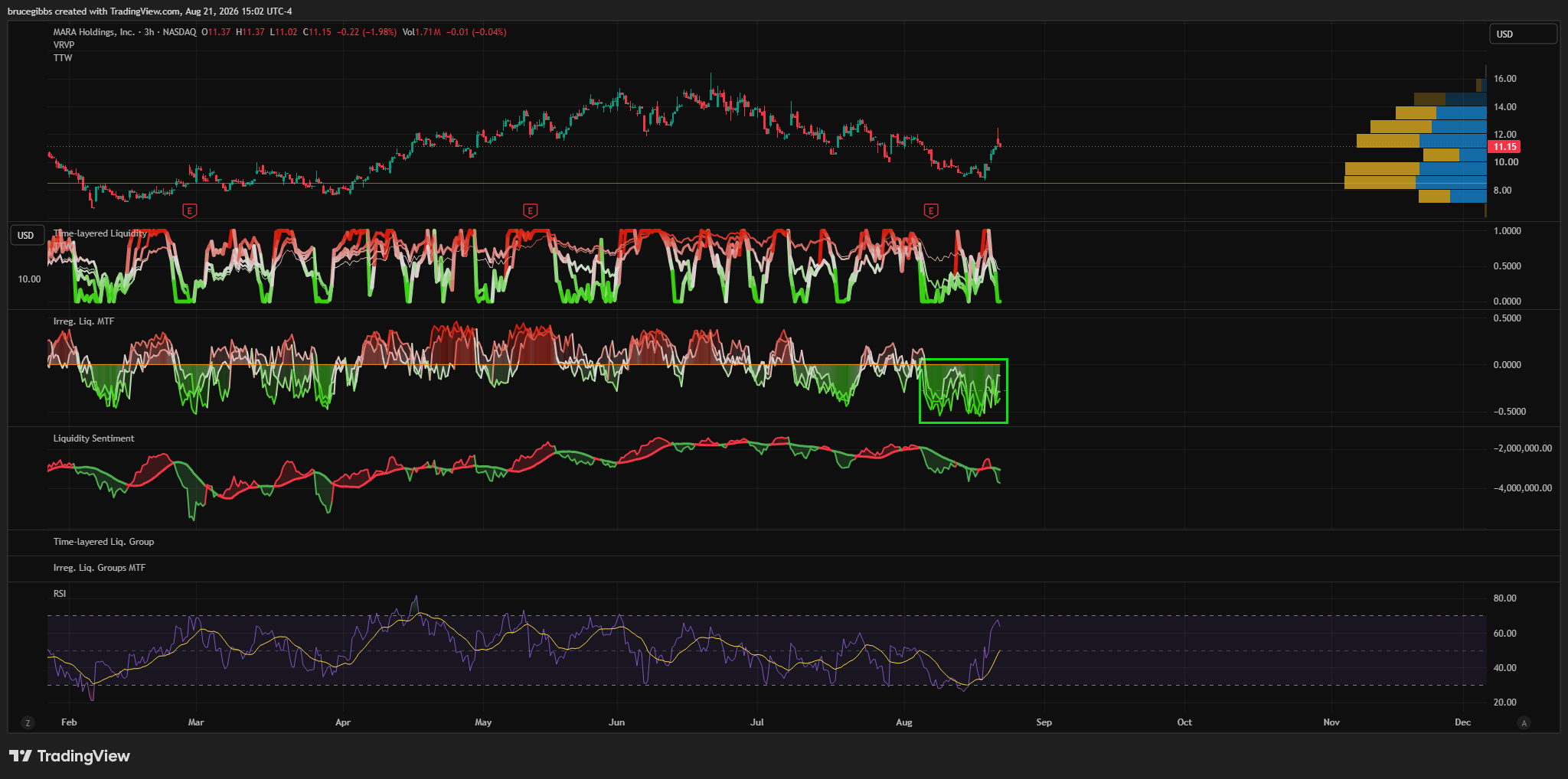Click the Mar label on time axis
The width and height of the screenshot is (1568, 779).
tap(196, 722)
